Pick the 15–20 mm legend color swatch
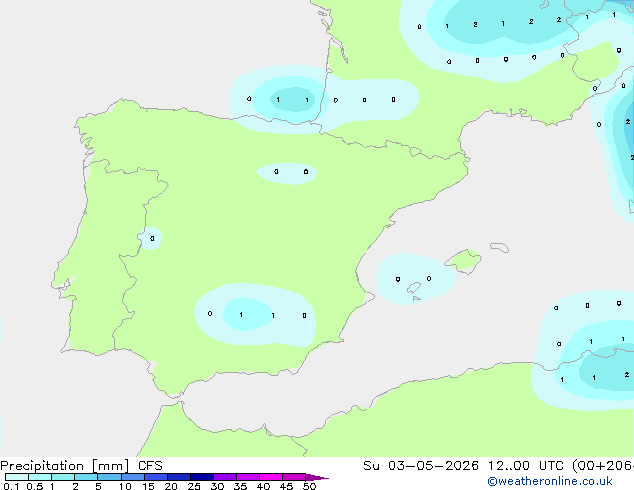Viewport: 634px width, 490px height. coord(156,477)
